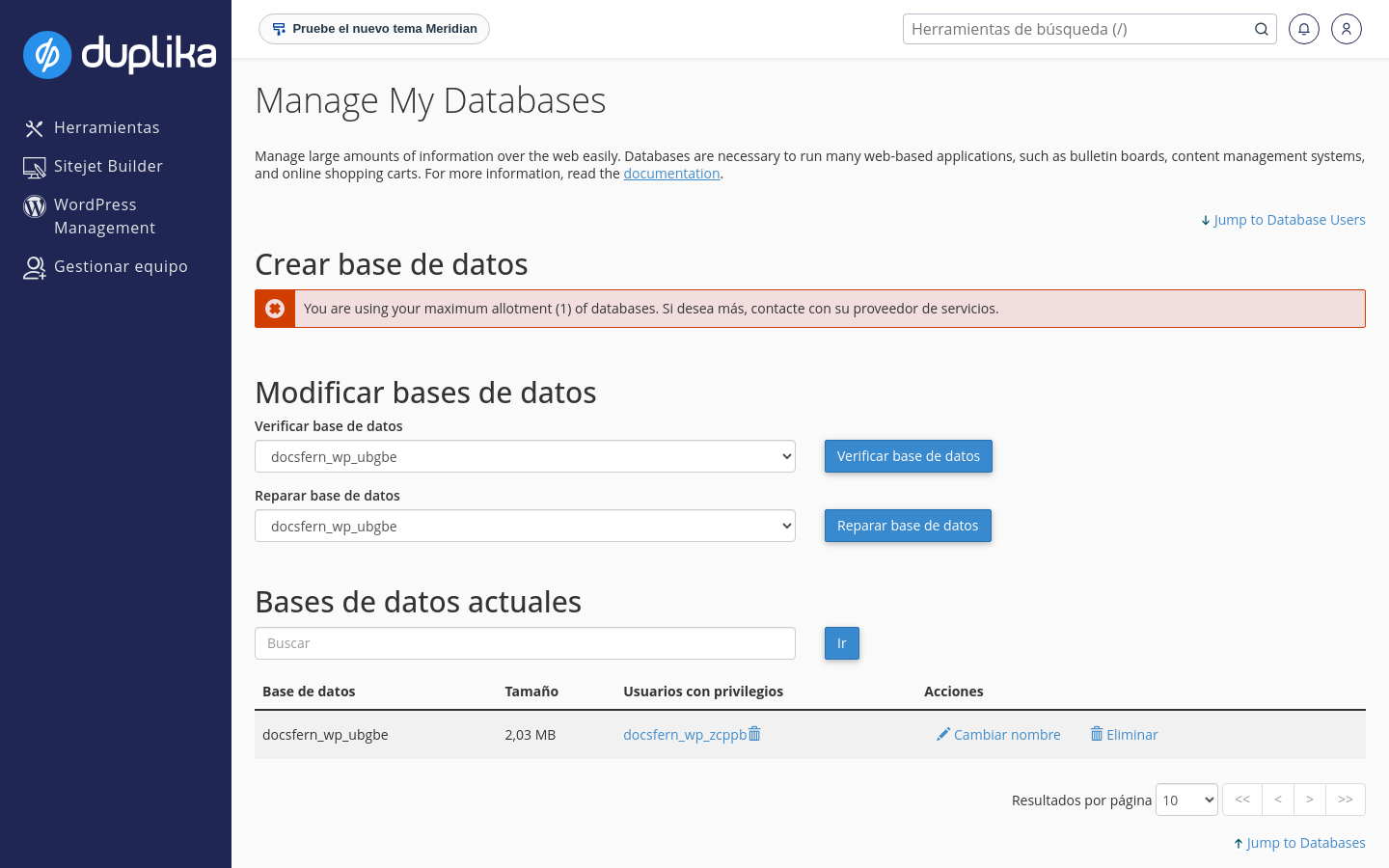Focus the Buscar database search field
The width and height of the screenshot is (1389, 868).
525,643
